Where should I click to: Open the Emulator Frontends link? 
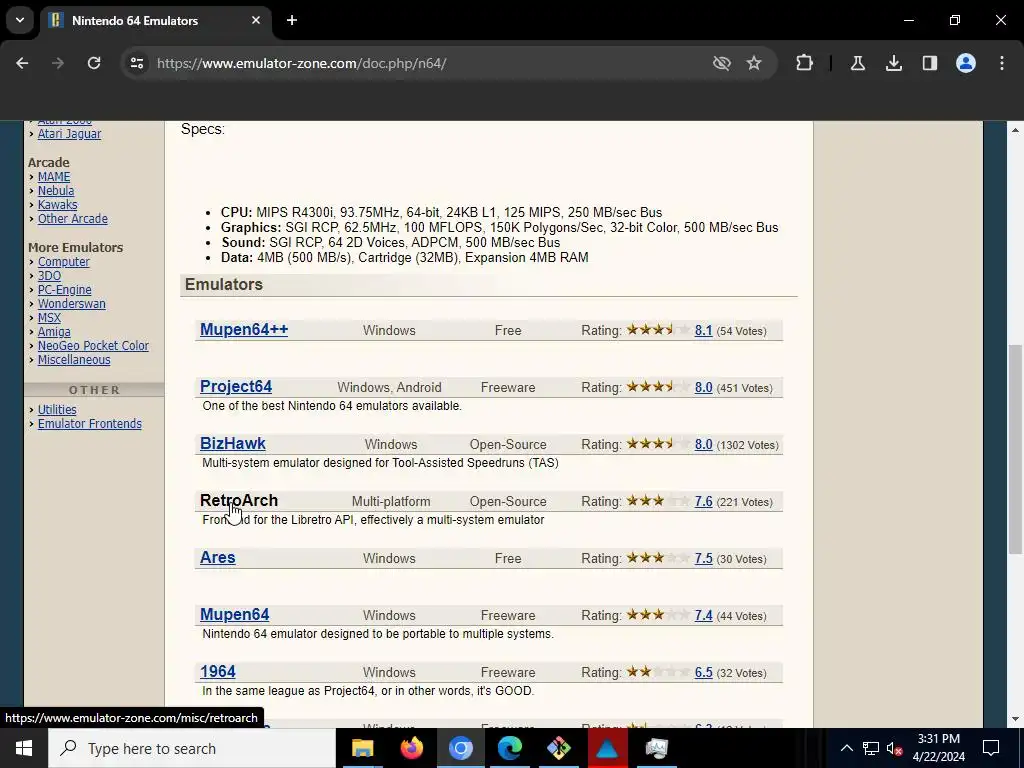(x=89, y=424)
